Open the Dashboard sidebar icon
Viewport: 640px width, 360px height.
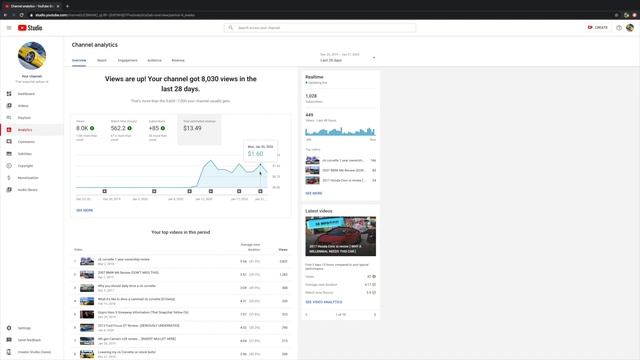coord(9,94)
